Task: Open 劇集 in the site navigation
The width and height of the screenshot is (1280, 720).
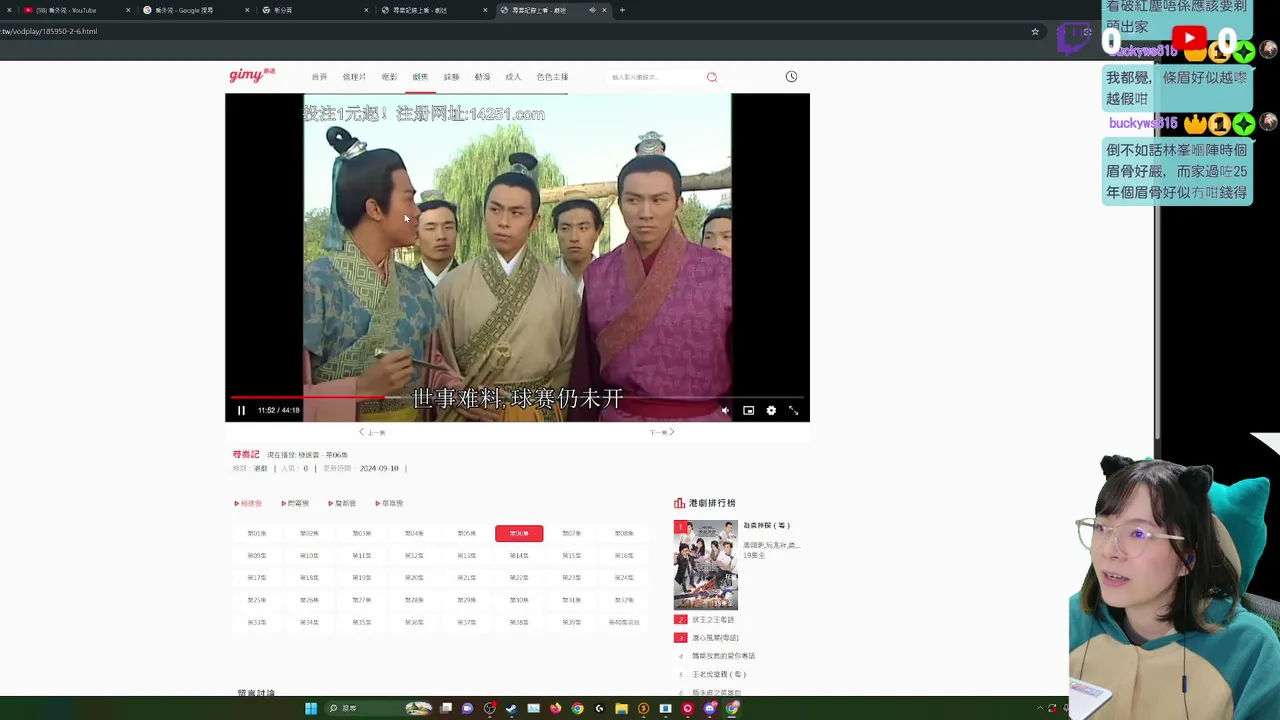Action: (420, 77)
